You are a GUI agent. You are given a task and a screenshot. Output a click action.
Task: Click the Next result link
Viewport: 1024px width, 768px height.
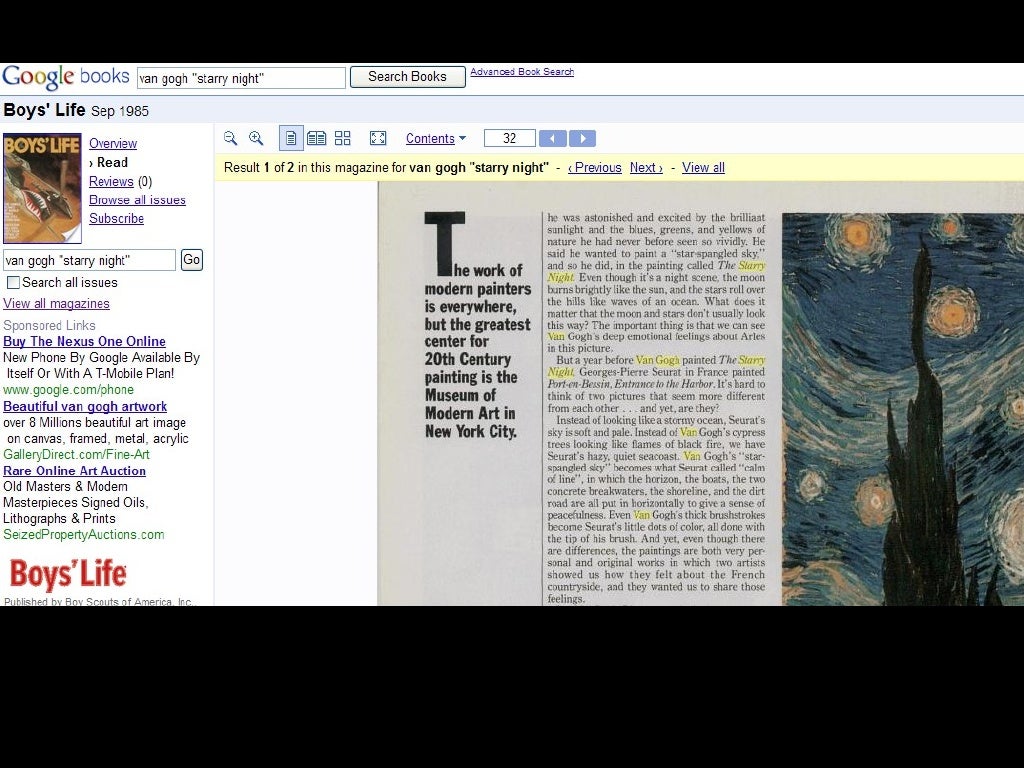[x=646, y=168]
